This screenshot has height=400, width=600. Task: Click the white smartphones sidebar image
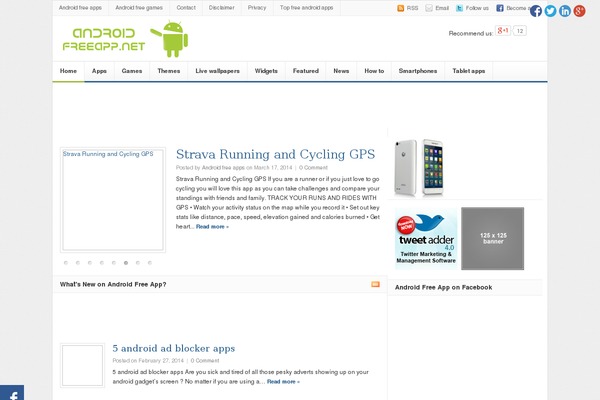coord(419,168)
